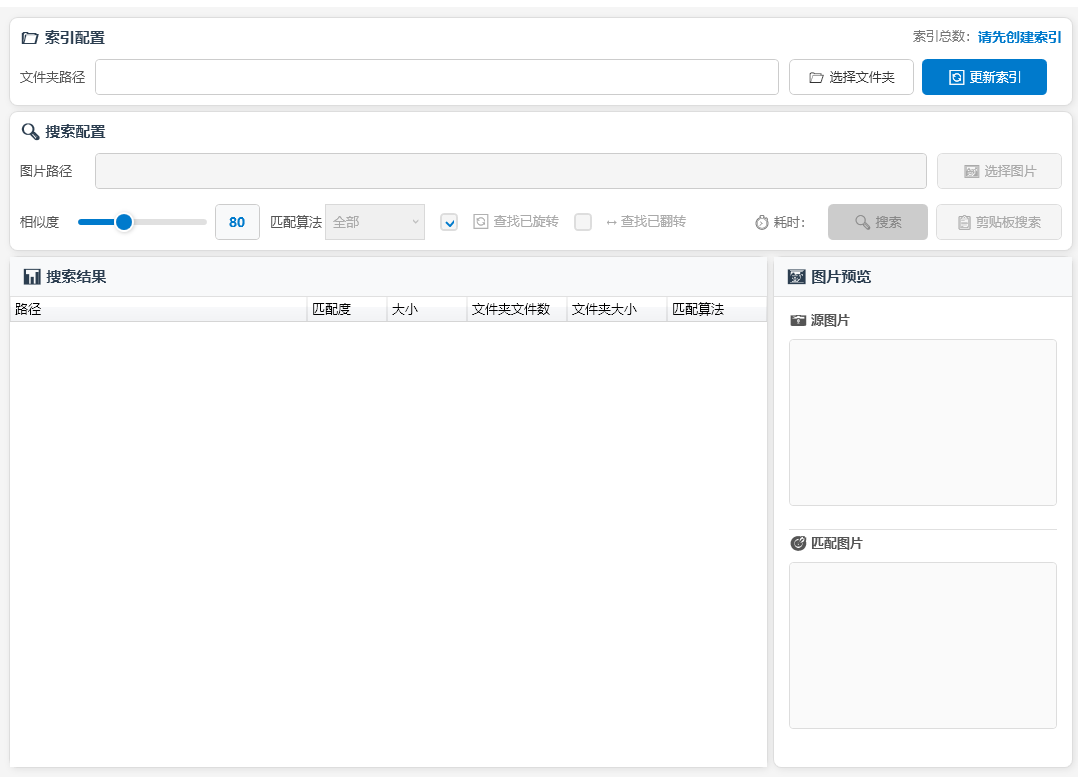The width and height of the screenshot is (1078, 777).
Task: Click the similarity value box showing 80
Action: point(237,222)
